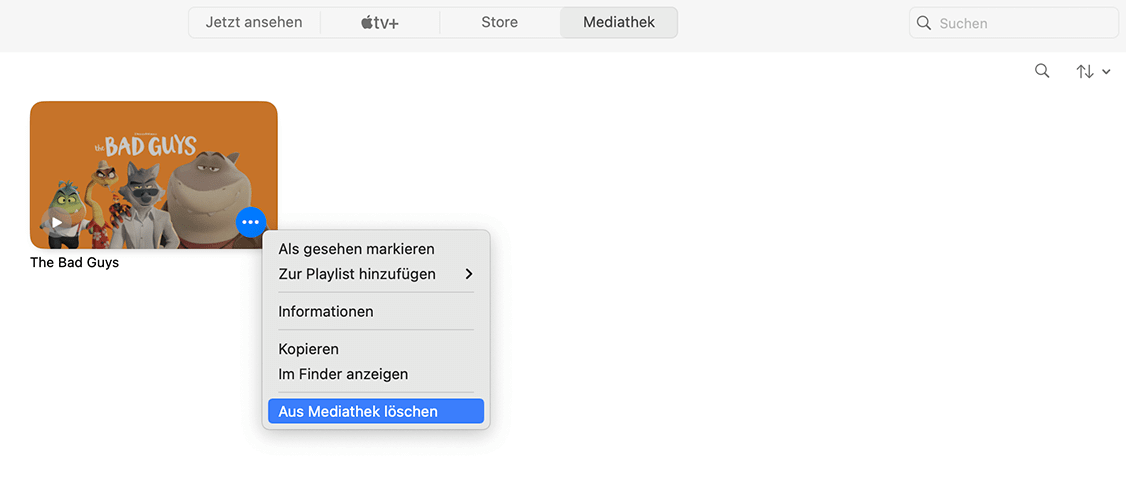Click the sort arrows icon
This screenshot has width=1126, height=483.
coord(1084,72)
